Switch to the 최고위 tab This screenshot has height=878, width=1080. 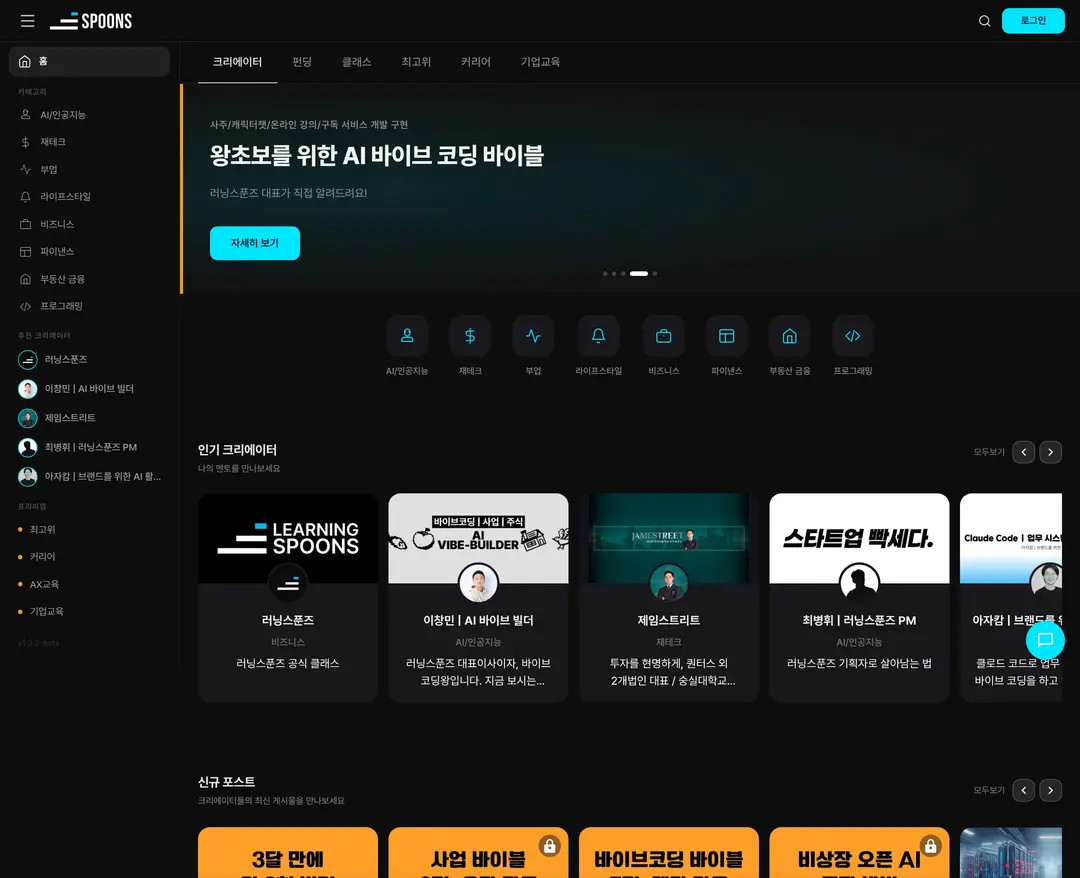click(416, 62)
